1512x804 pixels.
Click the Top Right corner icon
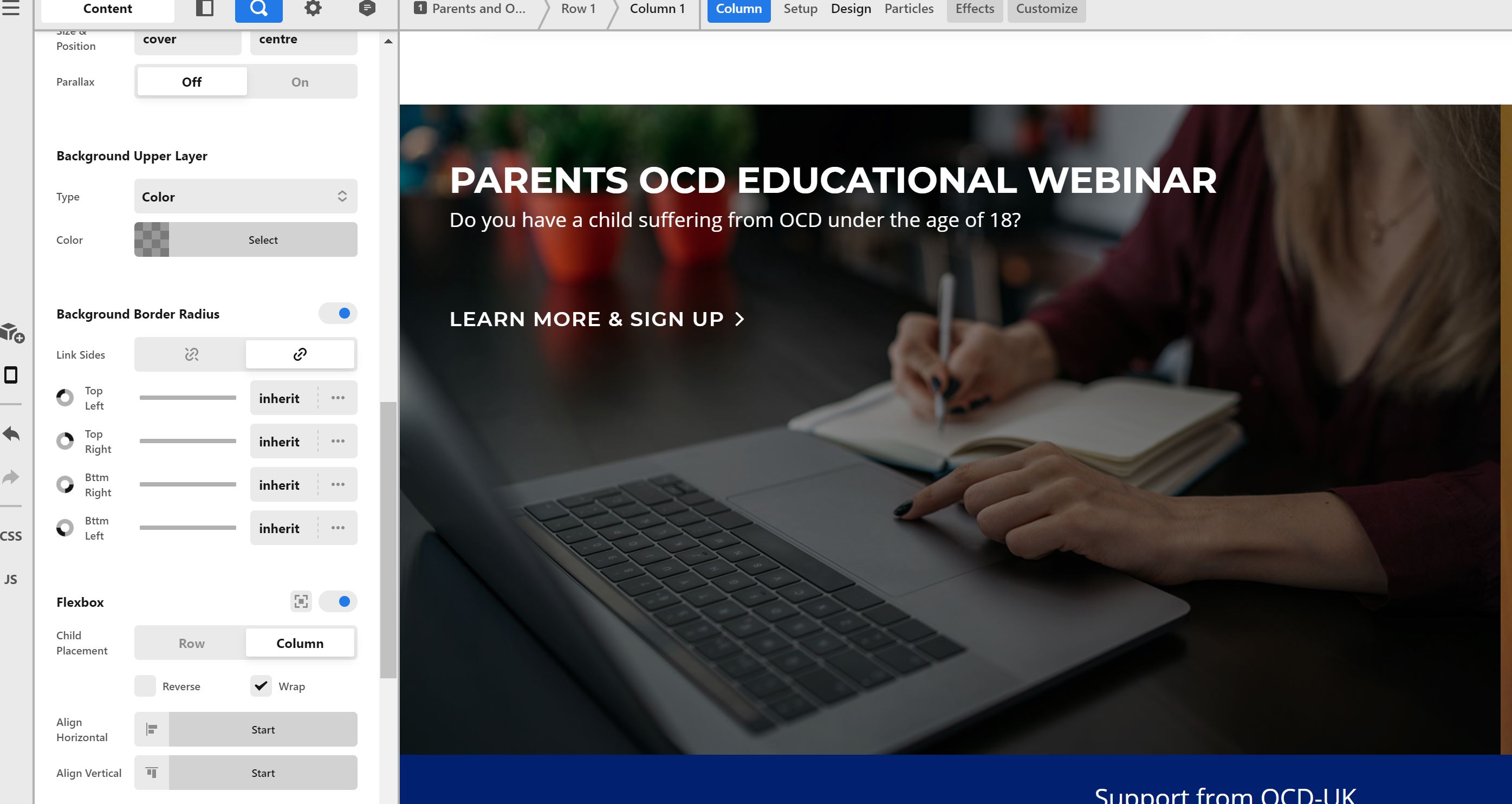(64, 442)
